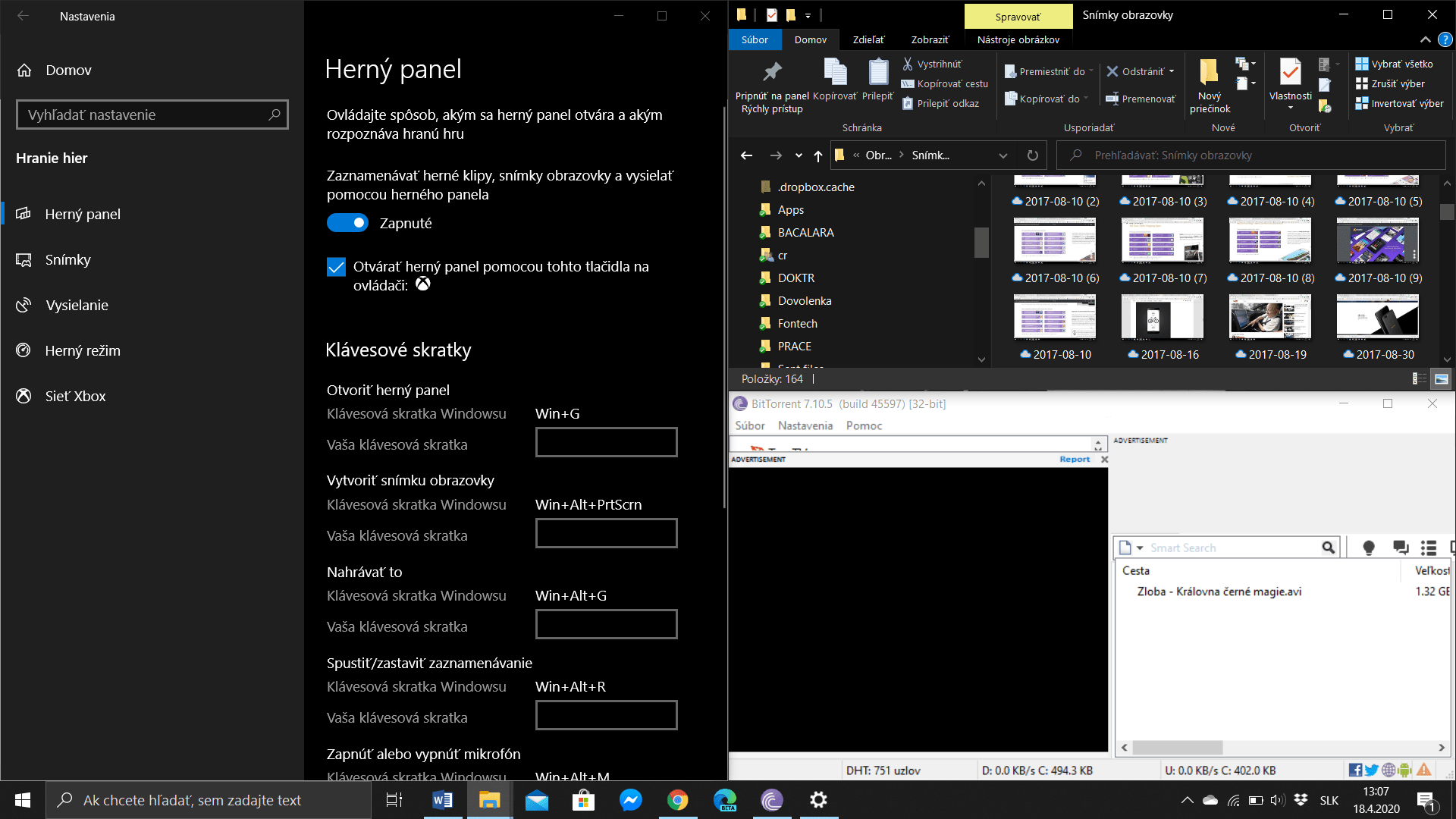1456x819 pixels.
Task: Switch to the Zdieľať ribbon tab
Action: (868, 39)
